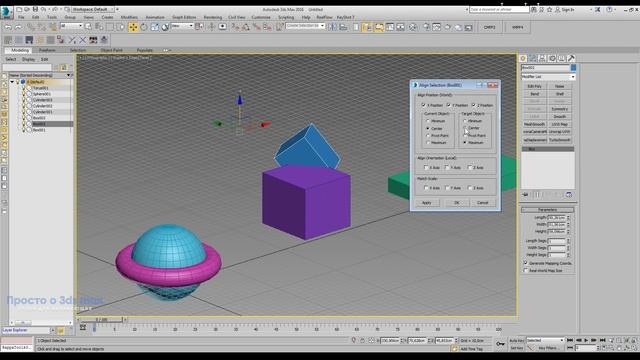Click the Select Object arrow tool
640x360 pixels.
click(x=88, y=27)
